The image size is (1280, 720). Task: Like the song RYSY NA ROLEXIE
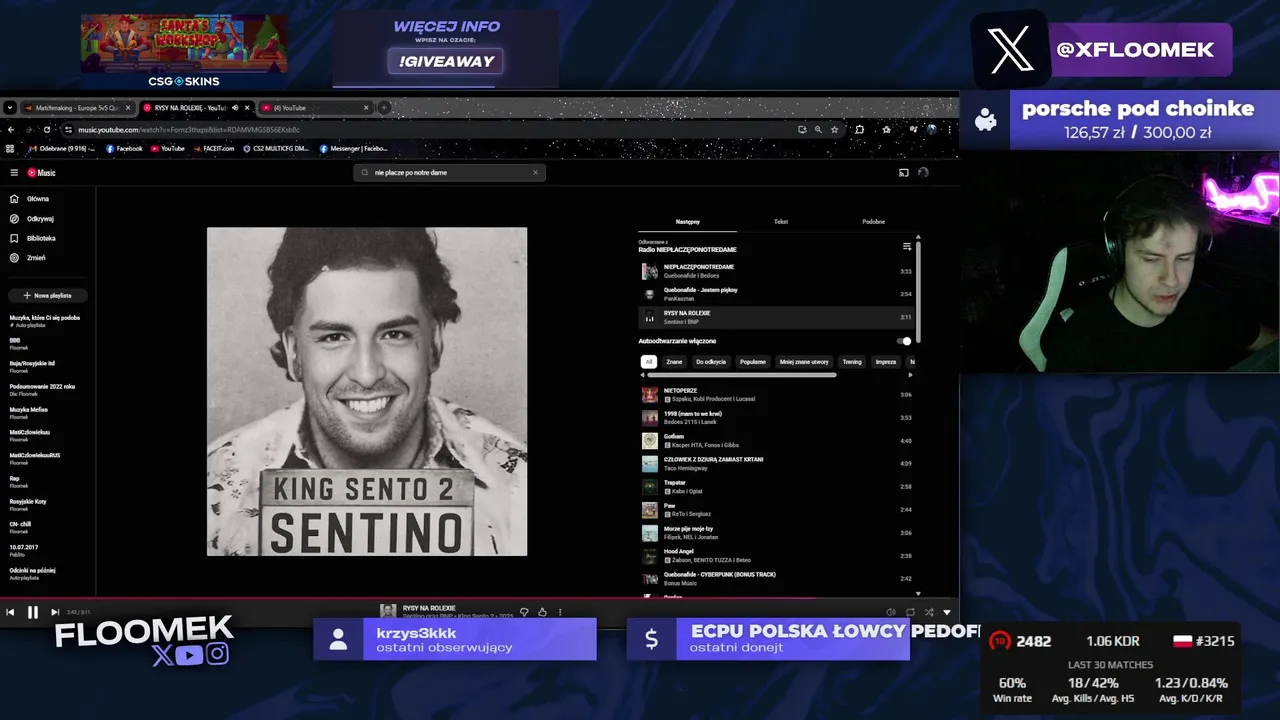[543, 612]
